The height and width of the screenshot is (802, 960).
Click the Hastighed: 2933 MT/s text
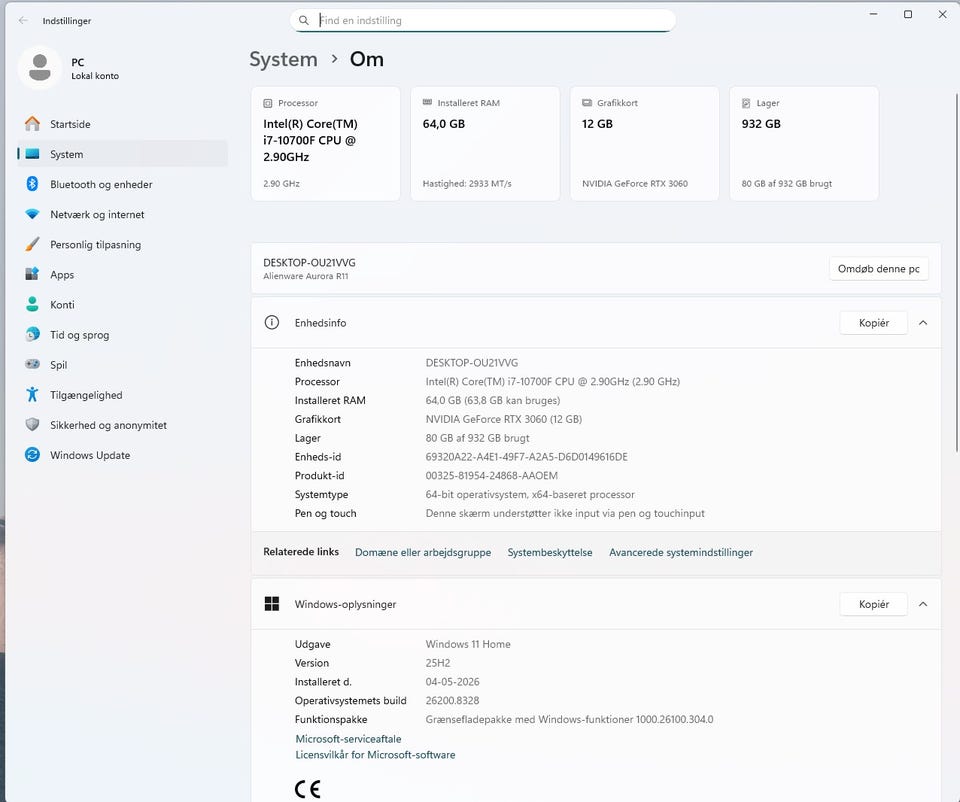[467, 184]
